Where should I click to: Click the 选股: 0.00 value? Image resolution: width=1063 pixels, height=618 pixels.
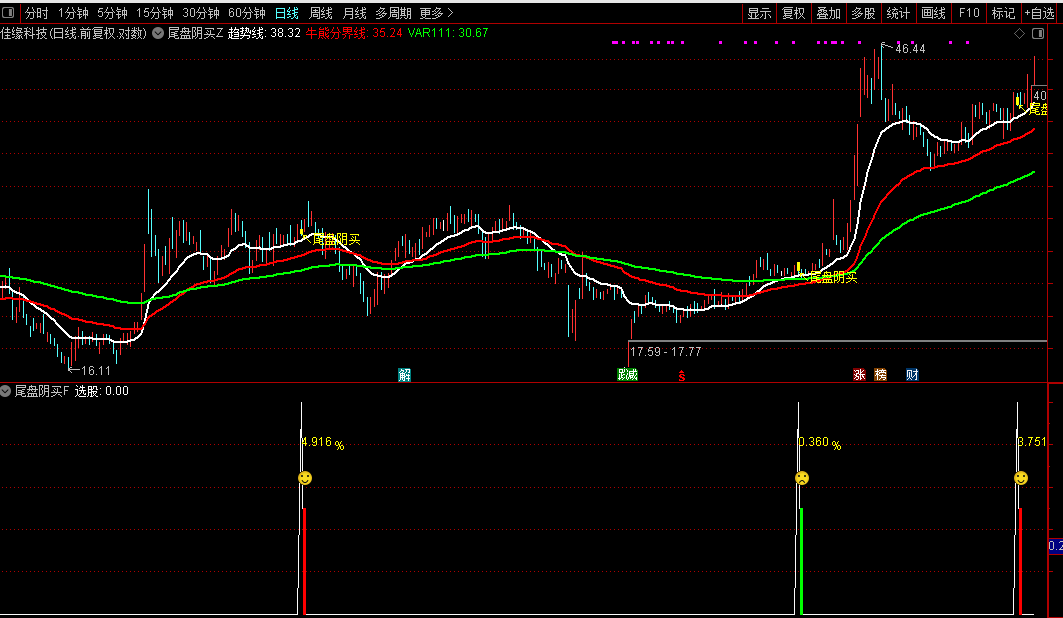[x=101, y=391]
